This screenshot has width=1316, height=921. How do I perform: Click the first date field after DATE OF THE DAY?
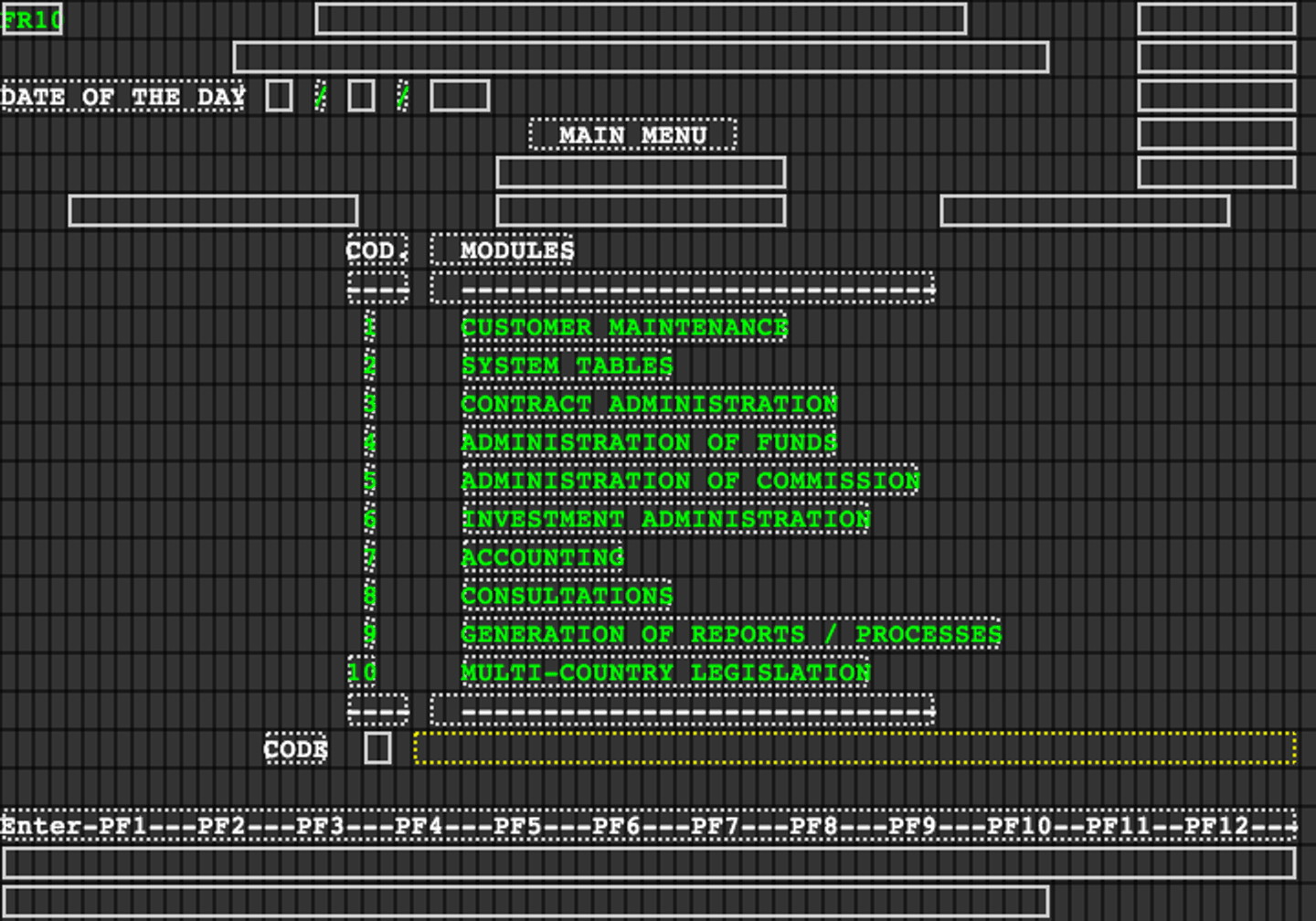pos(279,96)
